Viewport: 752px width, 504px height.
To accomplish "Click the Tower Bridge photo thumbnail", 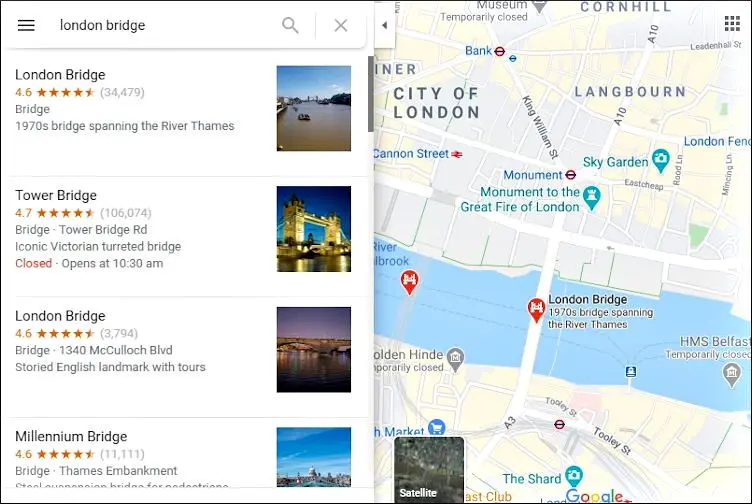I will pyautogui.click(x=313, y=229).
